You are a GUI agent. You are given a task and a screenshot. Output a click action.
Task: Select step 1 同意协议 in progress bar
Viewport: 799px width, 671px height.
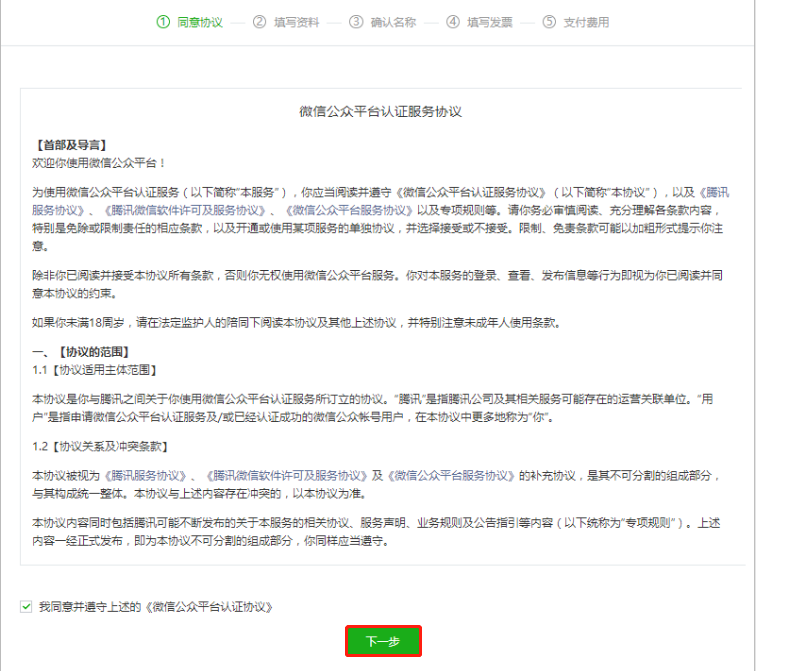point(190,22)
